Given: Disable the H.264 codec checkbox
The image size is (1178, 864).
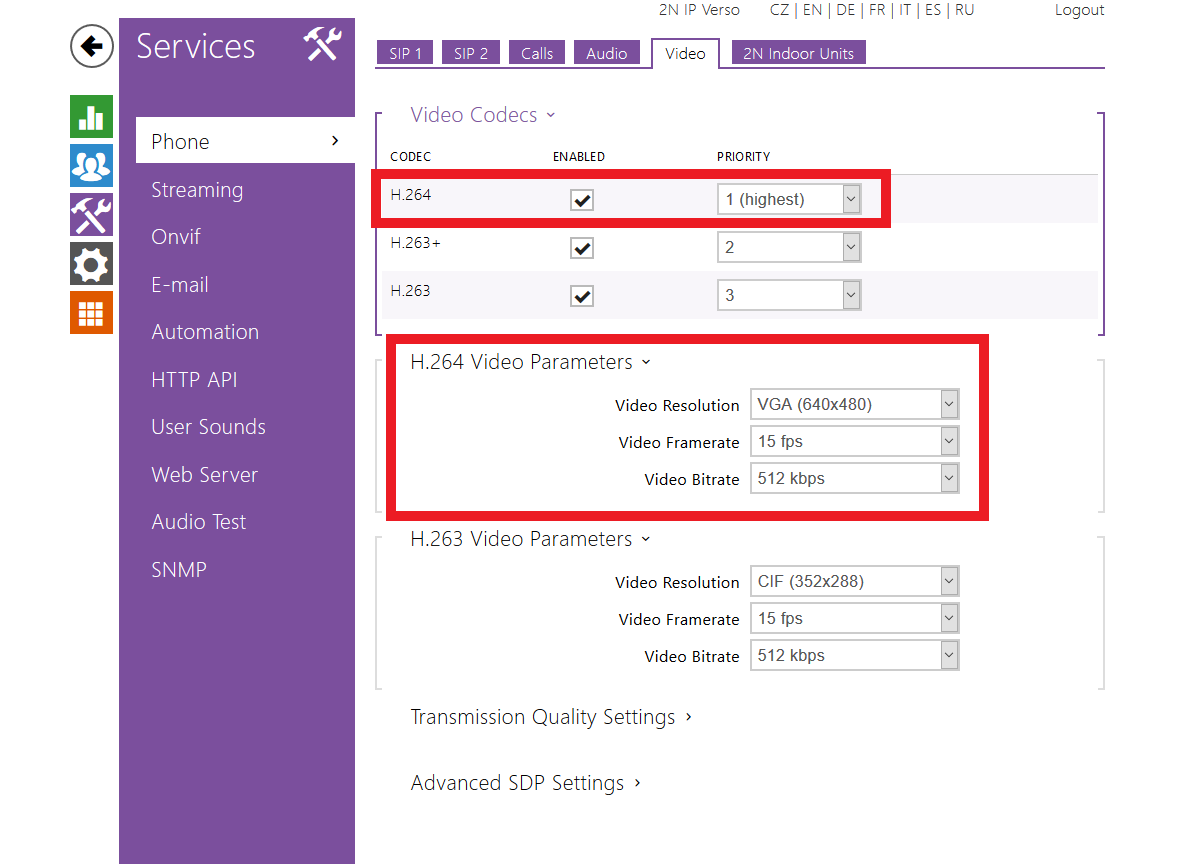Looking at the screenshot, I should pyautogui.click(x=581, y=199).
